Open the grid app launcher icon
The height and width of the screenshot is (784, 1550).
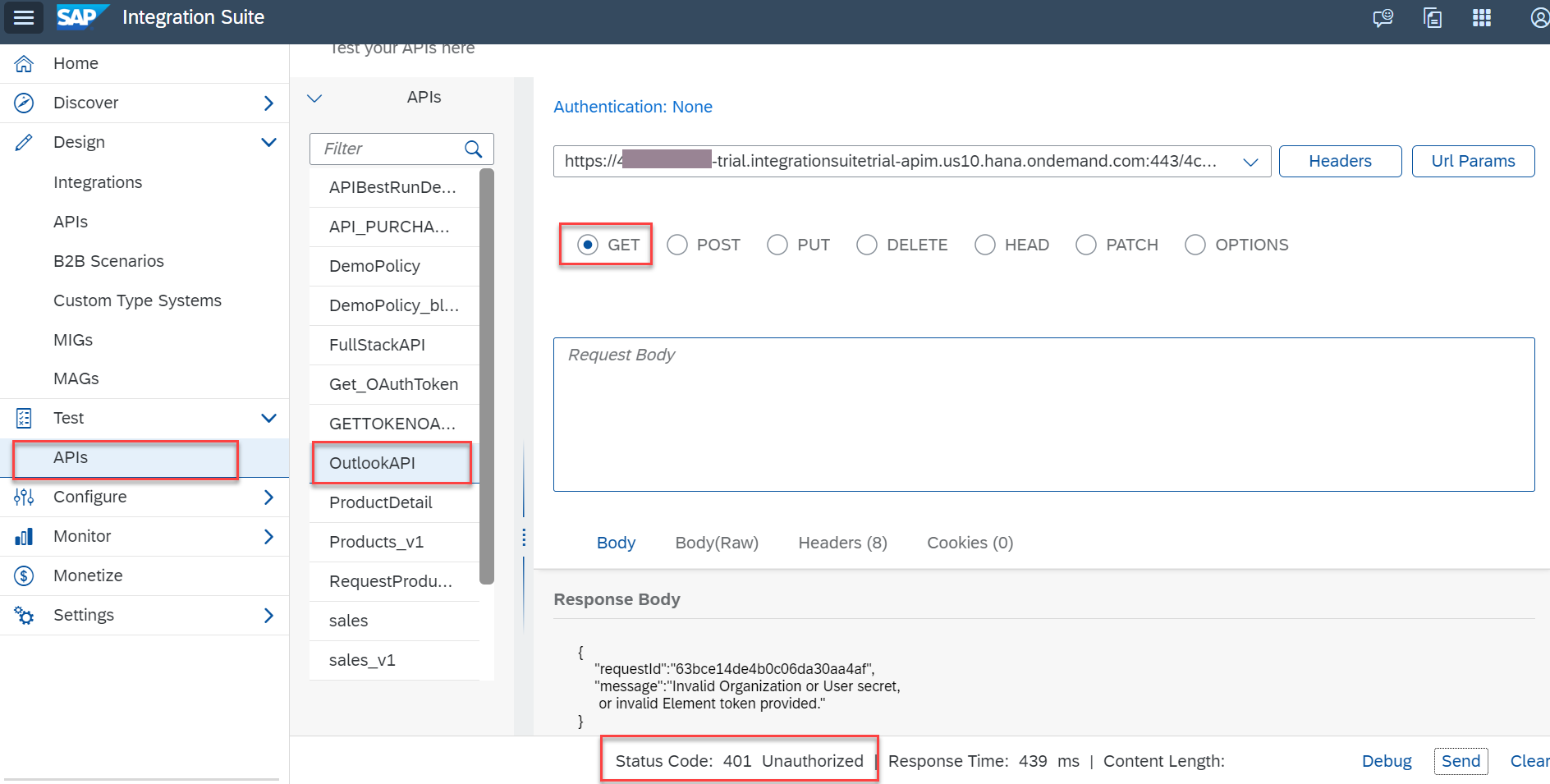pyautogui.click(x=1482, y=17)
